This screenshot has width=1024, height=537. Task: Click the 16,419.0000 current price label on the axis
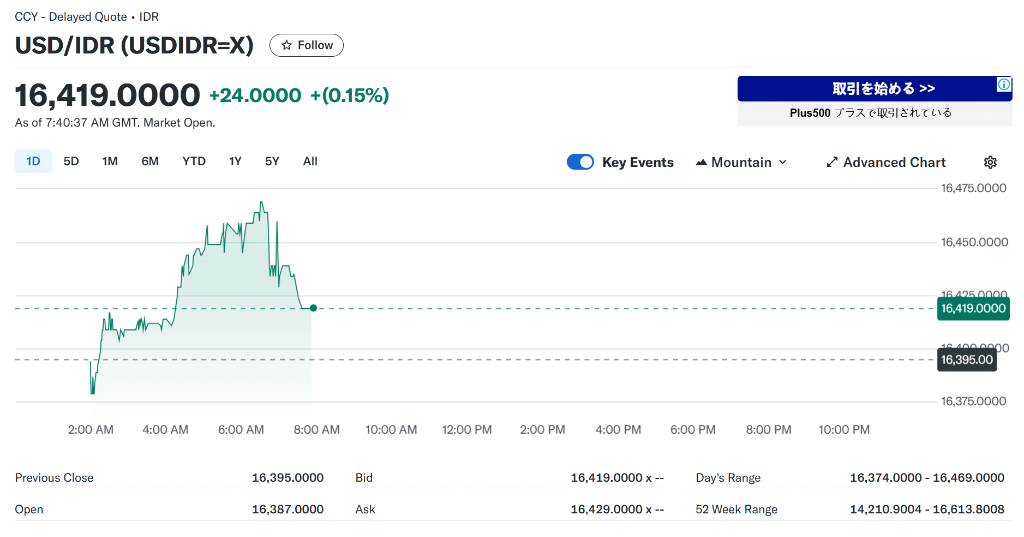click(x=973, y=308)
